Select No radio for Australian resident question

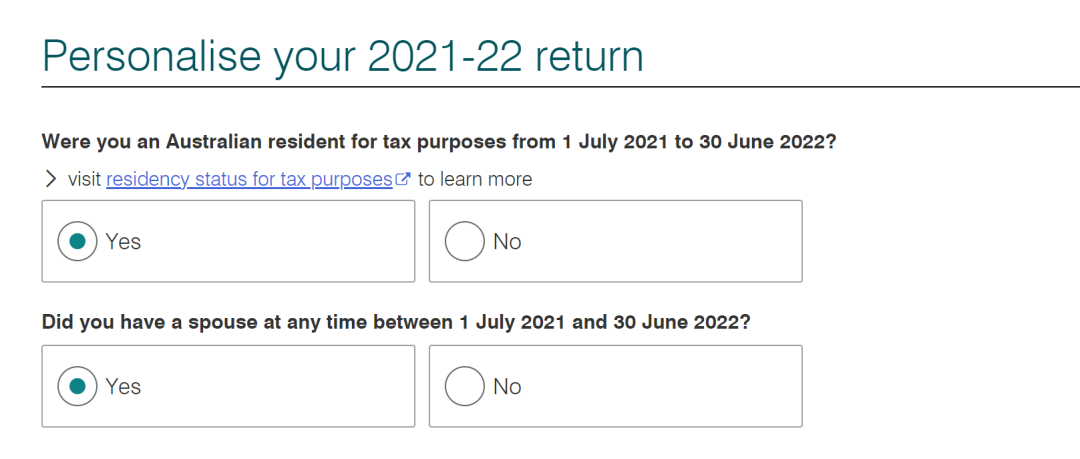(465, 241)
